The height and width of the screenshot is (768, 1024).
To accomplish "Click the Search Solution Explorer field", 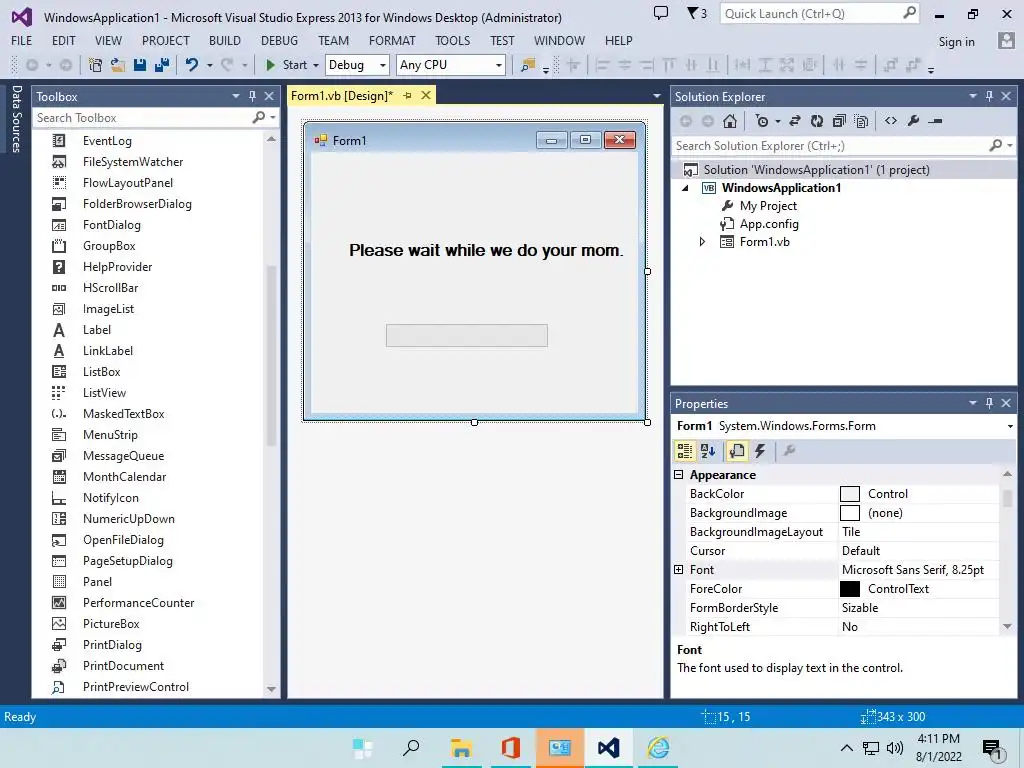I will coord(829,146).
